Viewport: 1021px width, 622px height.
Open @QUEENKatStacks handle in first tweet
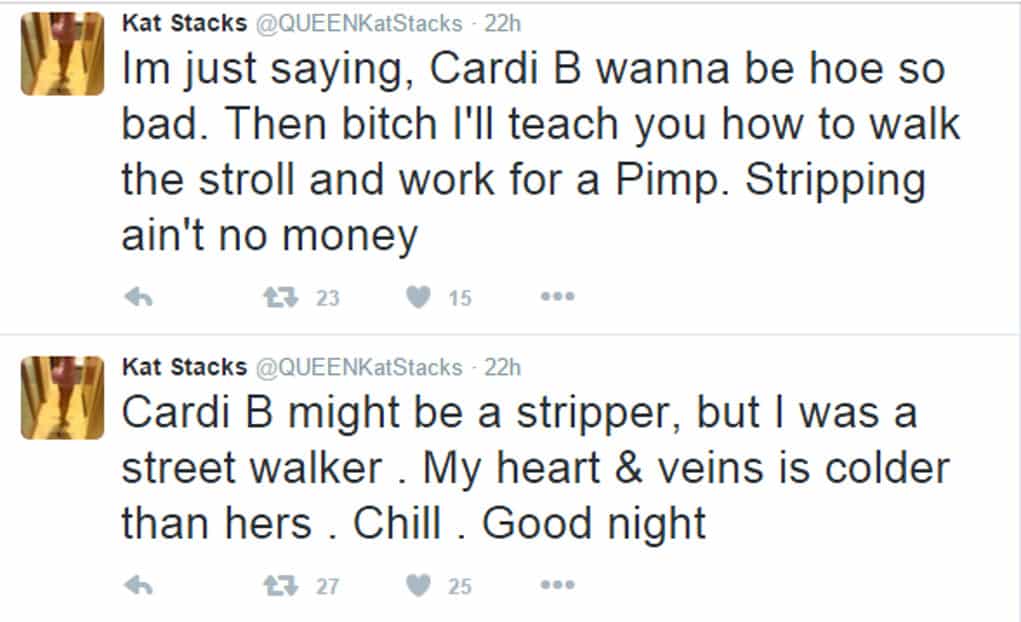tap(359, 24)
